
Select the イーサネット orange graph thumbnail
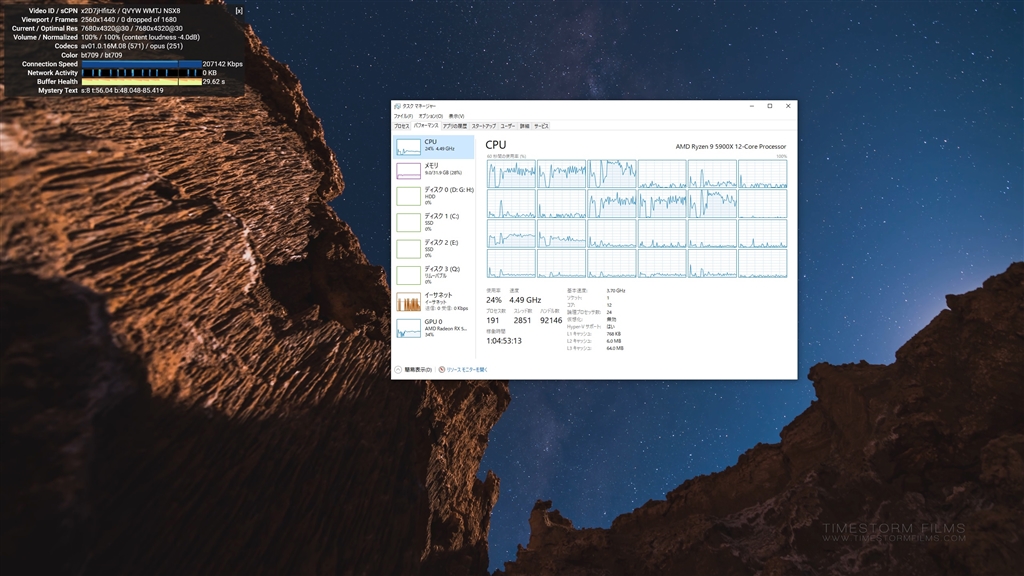408,302
